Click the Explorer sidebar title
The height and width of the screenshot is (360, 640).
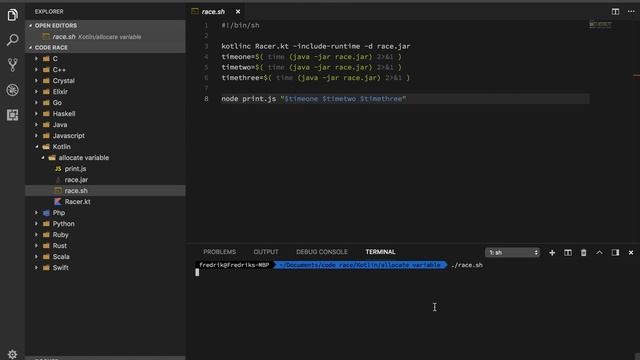[49, 11]
